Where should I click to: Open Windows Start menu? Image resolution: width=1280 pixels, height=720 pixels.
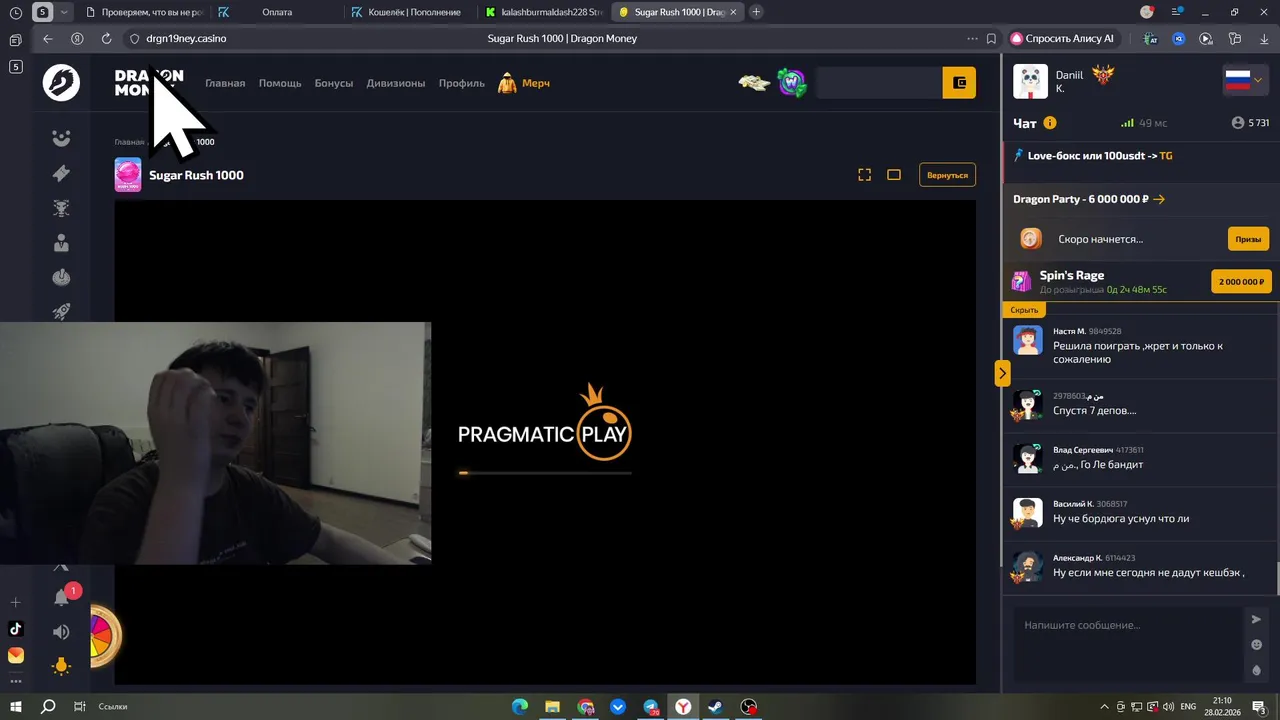[16, 707]
